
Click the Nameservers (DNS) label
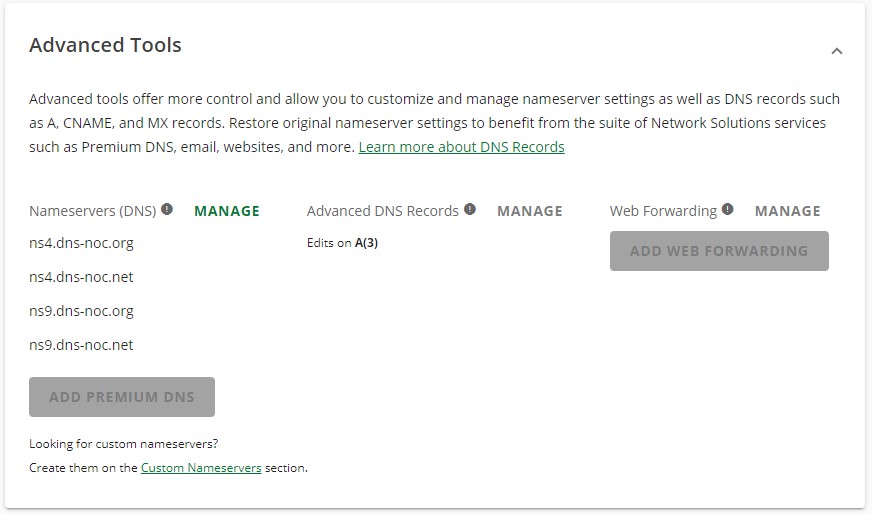point(92,211)
